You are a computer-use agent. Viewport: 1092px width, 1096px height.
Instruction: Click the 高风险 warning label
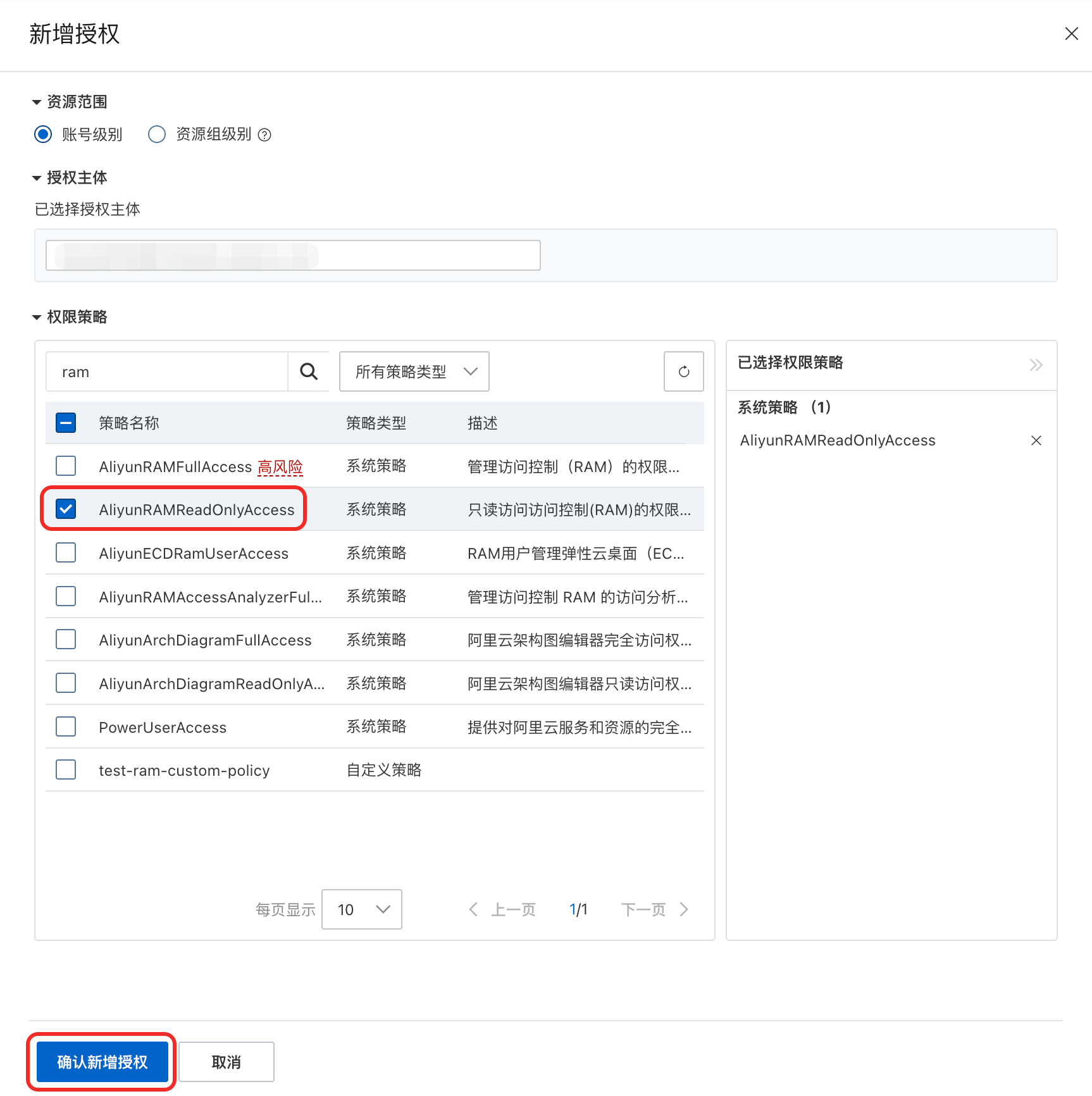click(280, 467)
